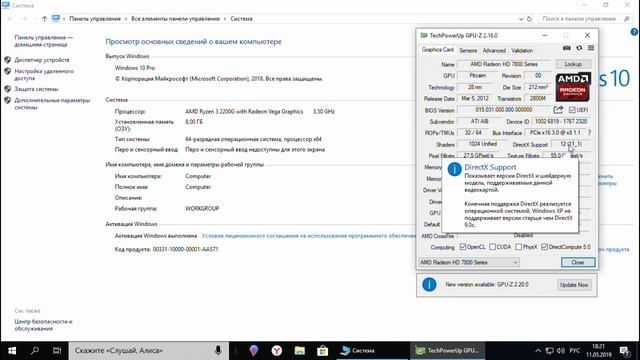Click the network tray icon

[549, 351]
